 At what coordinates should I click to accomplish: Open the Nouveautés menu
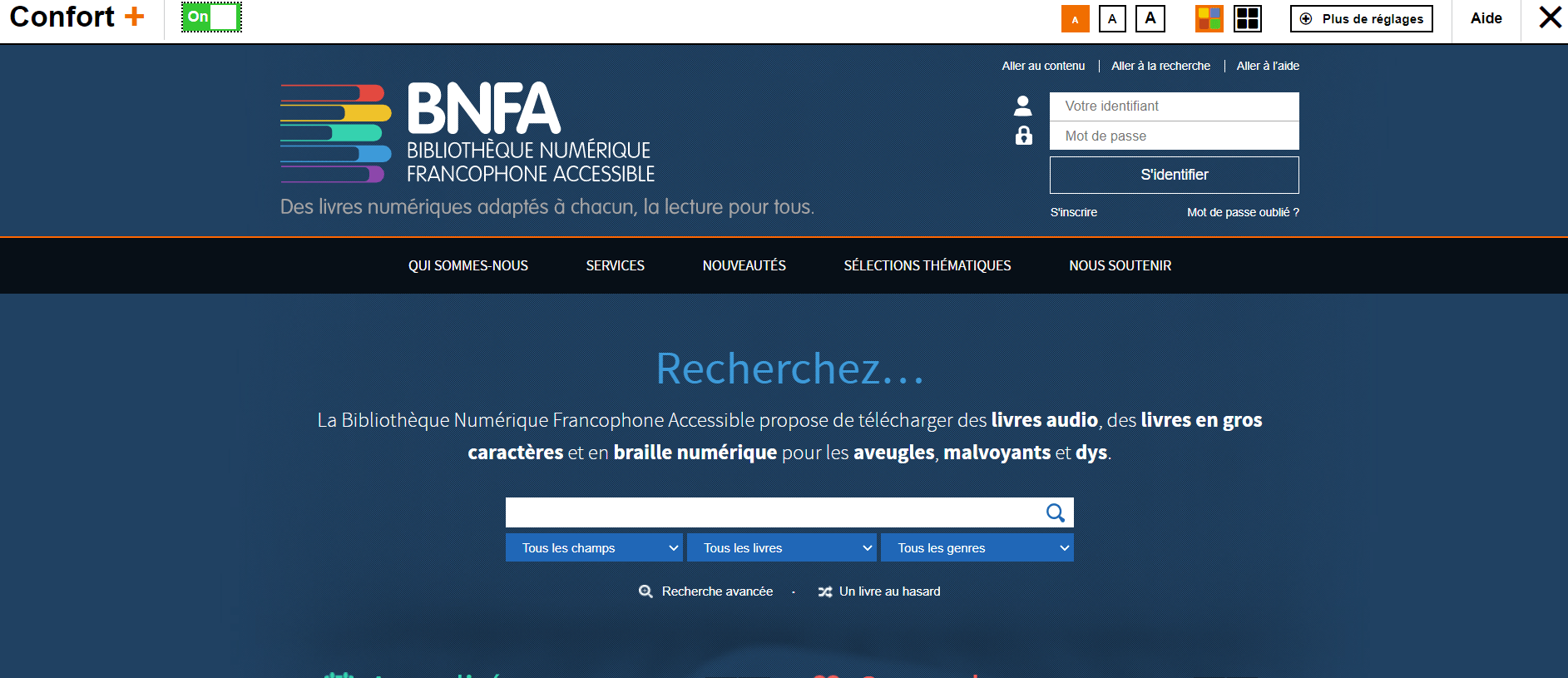(x=744, y=265)
